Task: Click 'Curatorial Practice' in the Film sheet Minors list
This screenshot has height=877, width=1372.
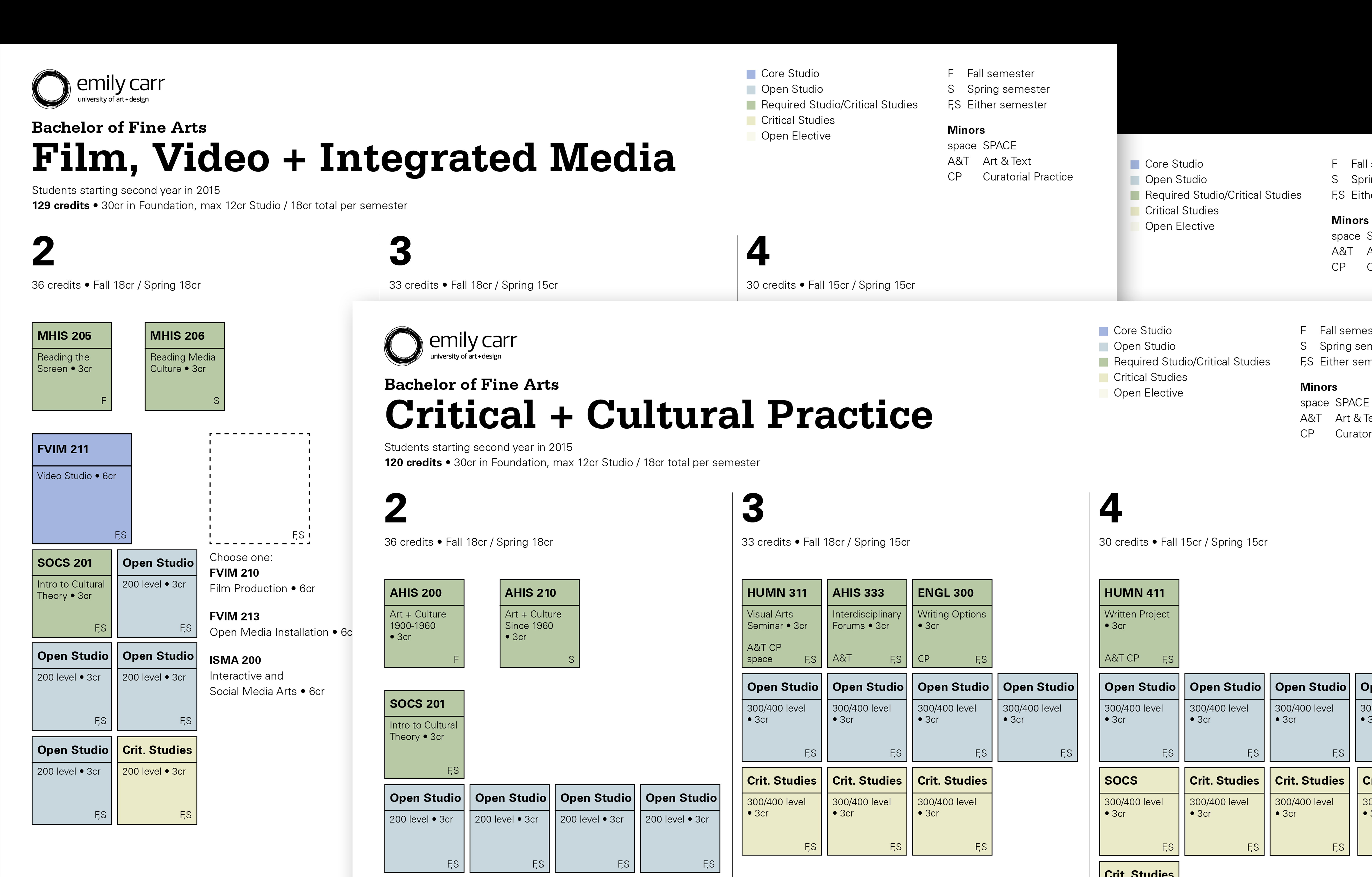Action: coord(1028,177)
